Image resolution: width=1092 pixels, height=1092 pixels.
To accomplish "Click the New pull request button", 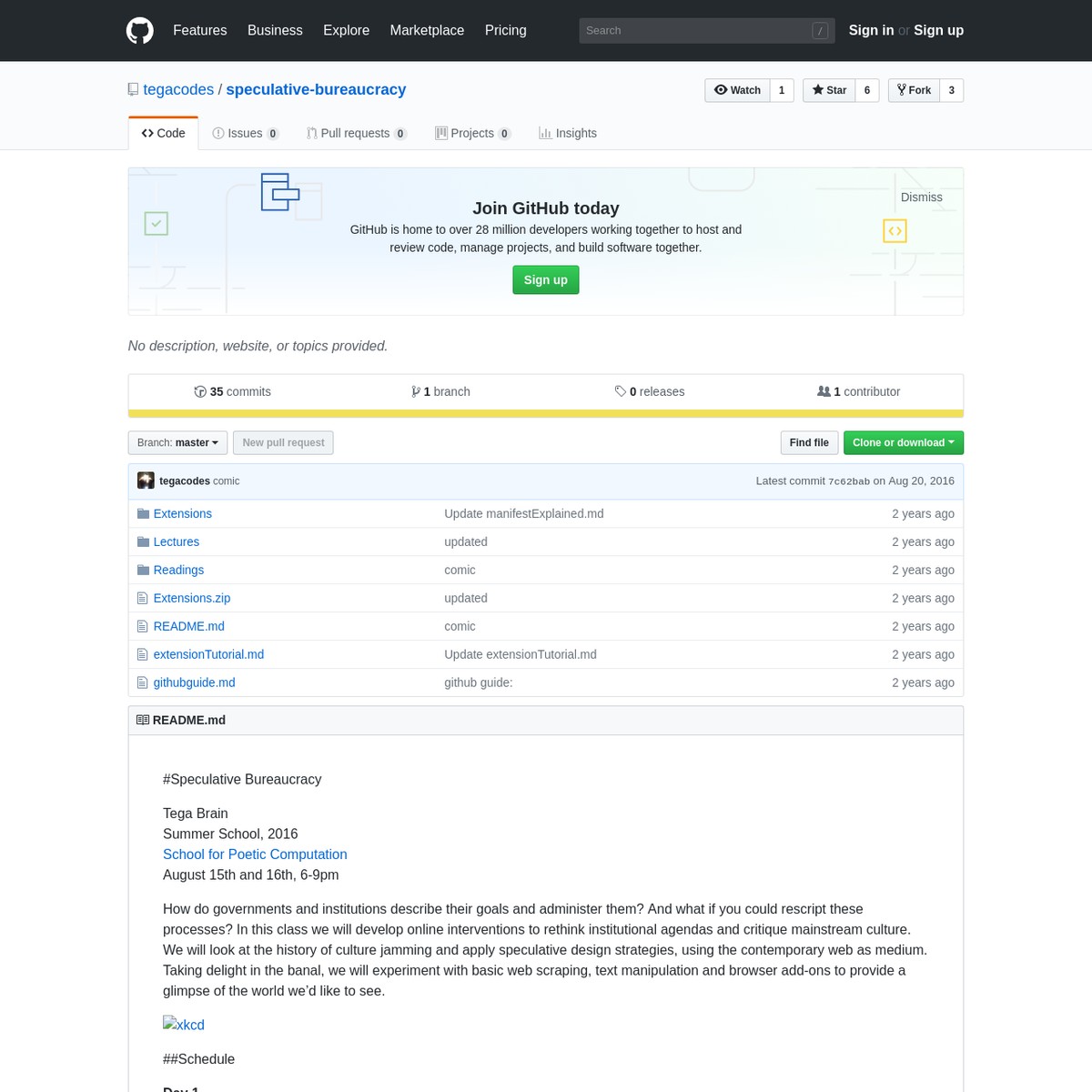I will tap(283, 442).
